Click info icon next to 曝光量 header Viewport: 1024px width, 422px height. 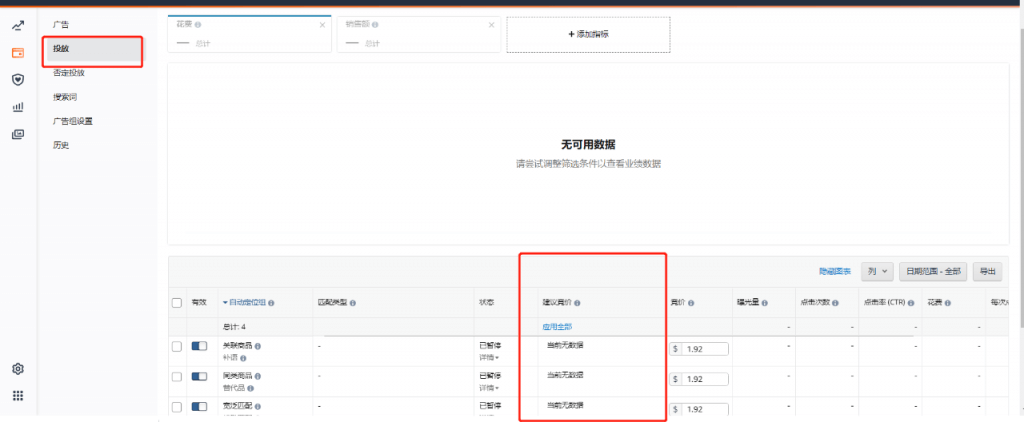764,303
